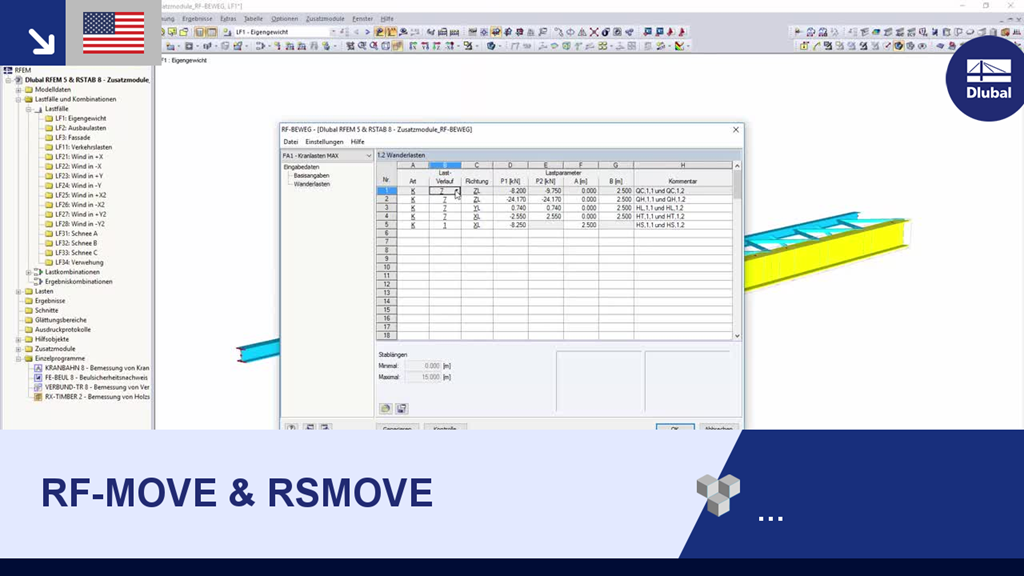Click the US flag language icon
Viewport: 1024px width, 576px height.
tap(114, 33)
